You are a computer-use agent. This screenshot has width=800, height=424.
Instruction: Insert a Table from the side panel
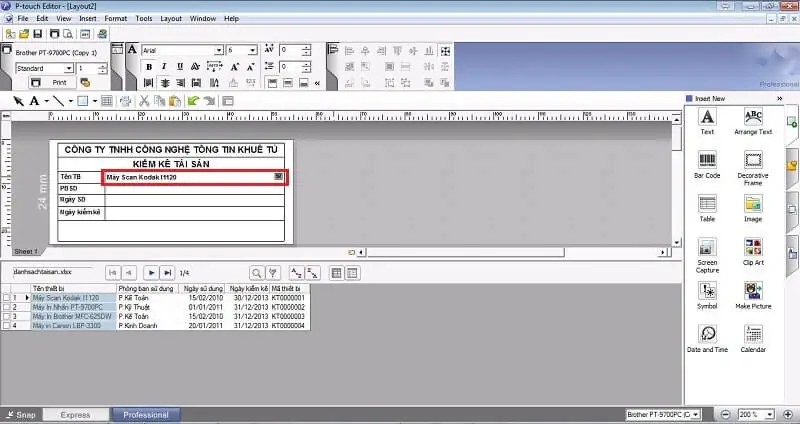[707, 208]
